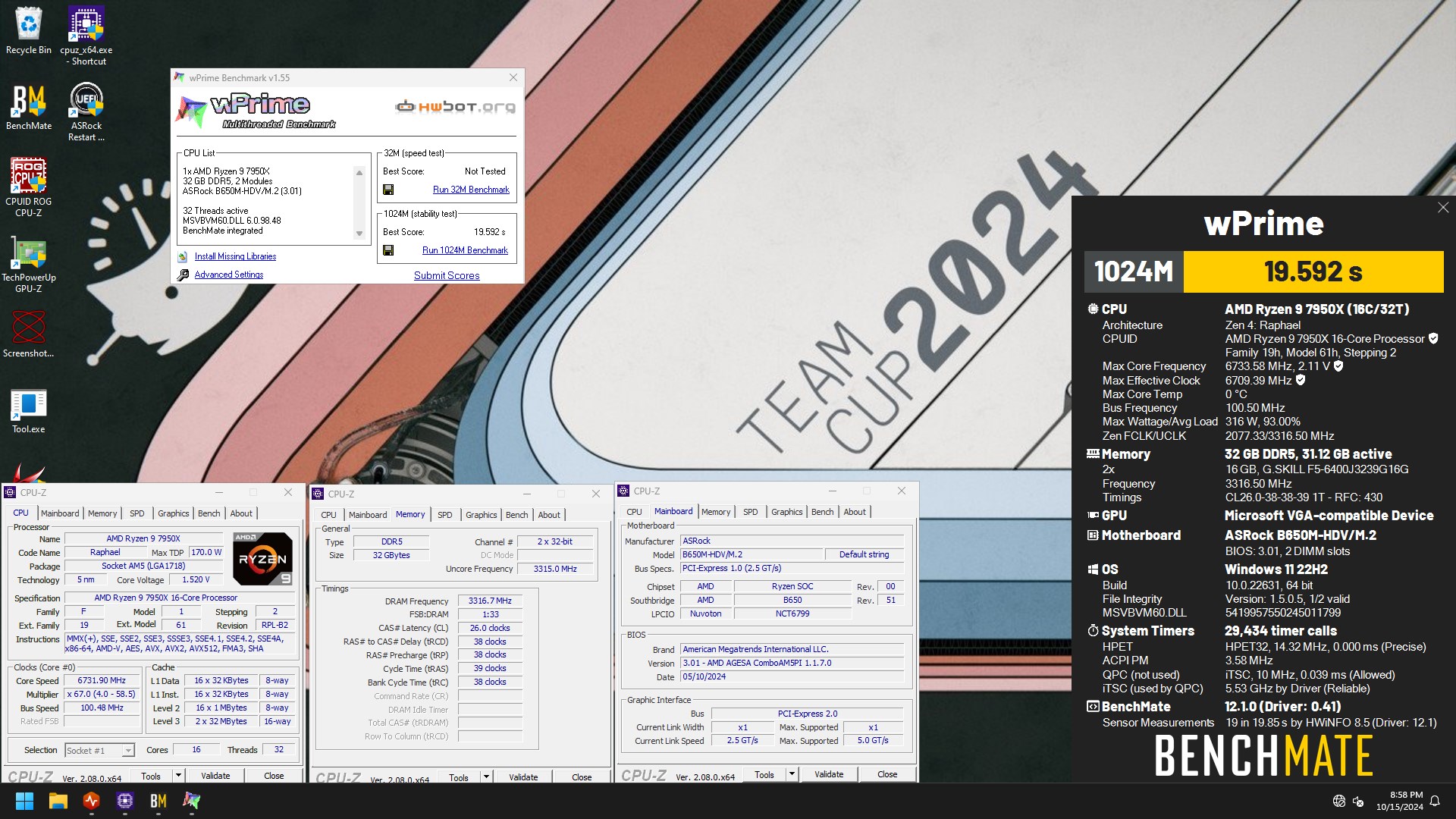Open CPUID ROG CPU-Z desktop icon
1456x819 pixels.
pyautogui.click(x=29, y=187)
